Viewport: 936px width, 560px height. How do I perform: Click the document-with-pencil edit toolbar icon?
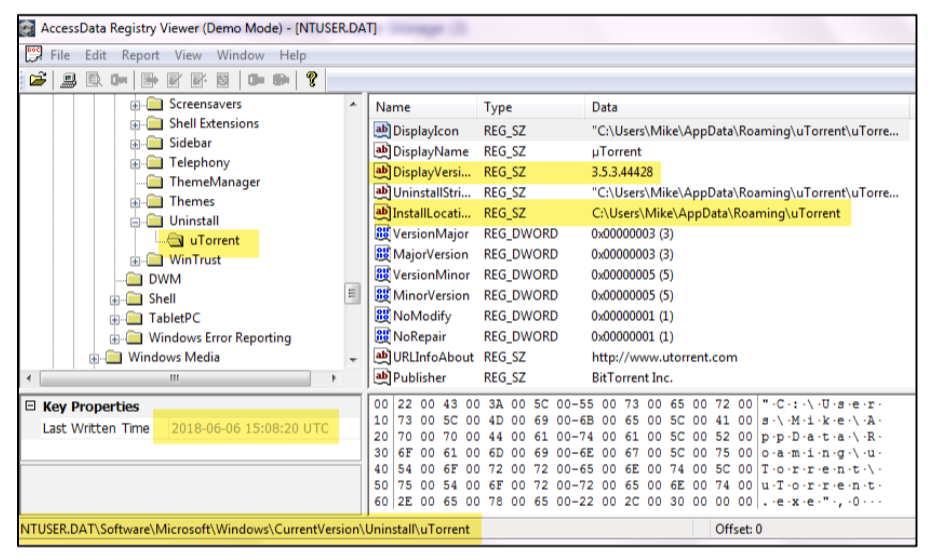click(x=174, y=79)
